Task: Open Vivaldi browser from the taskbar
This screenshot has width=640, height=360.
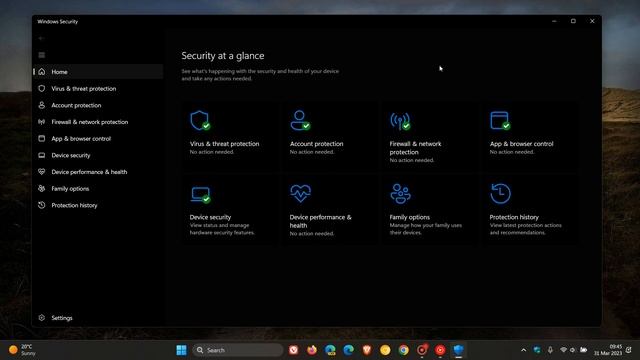Action: tap(293, 350)
